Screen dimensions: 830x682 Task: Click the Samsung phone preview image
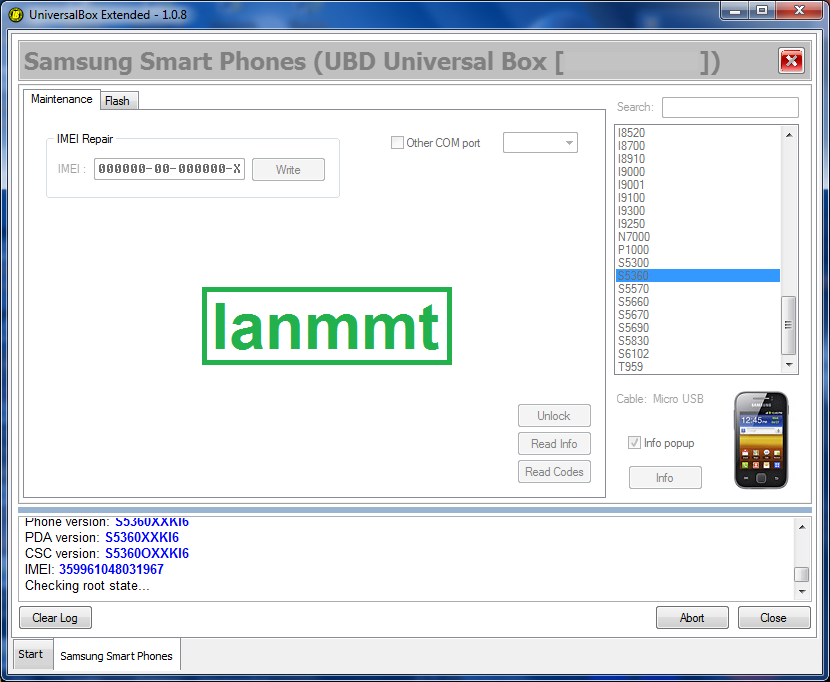[x=761, y=440]
